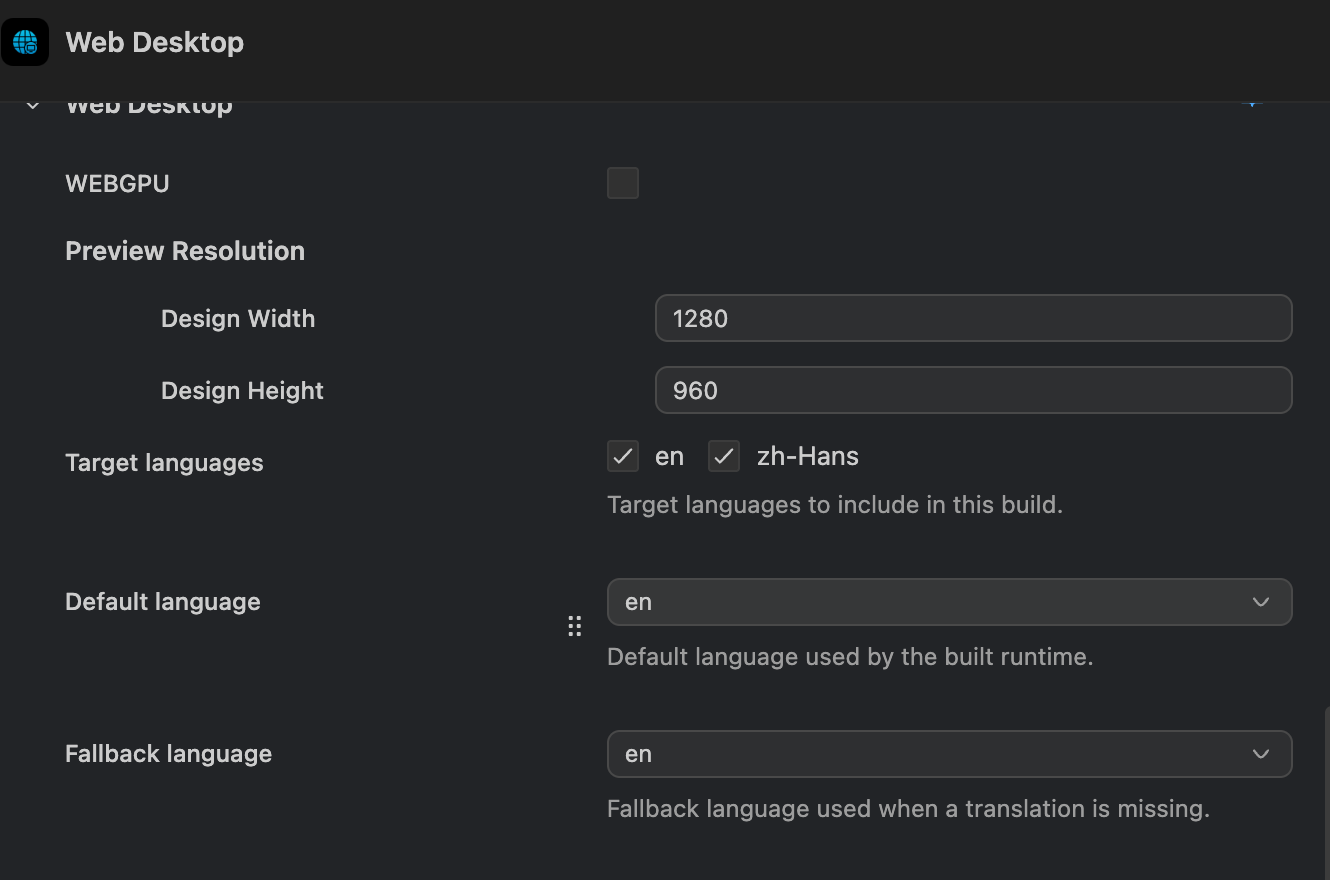
Task: Click the Design Height label
Action: click(x=242, y=391)
